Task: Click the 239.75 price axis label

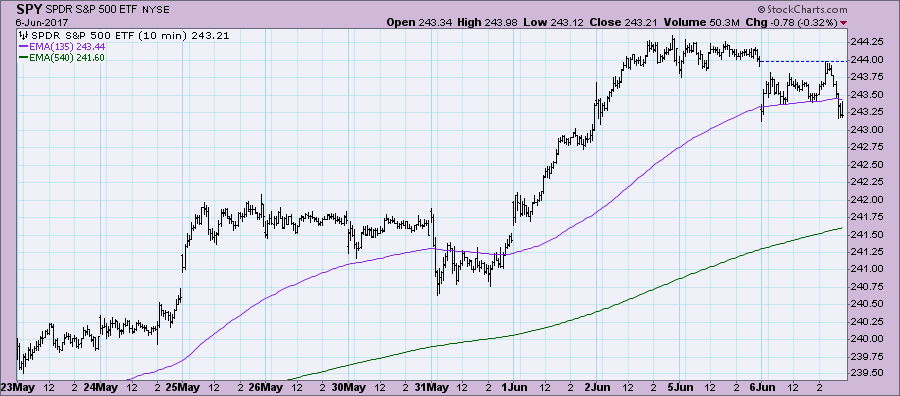Action: (x=867, y=356)
